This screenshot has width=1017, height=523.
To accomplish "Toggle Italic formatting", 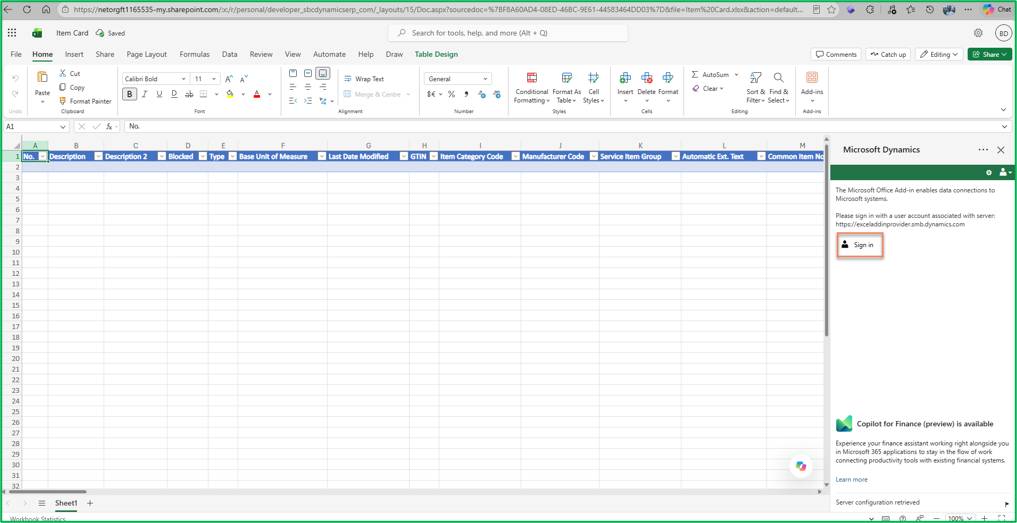I will 145,94.
